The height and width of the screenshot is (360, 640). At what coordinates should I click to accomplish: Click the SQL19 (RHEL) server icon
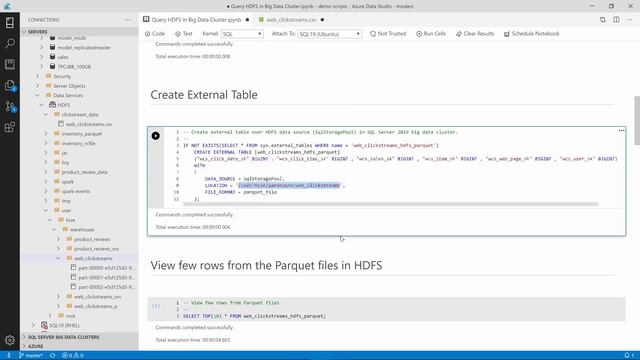click(44, 325)
